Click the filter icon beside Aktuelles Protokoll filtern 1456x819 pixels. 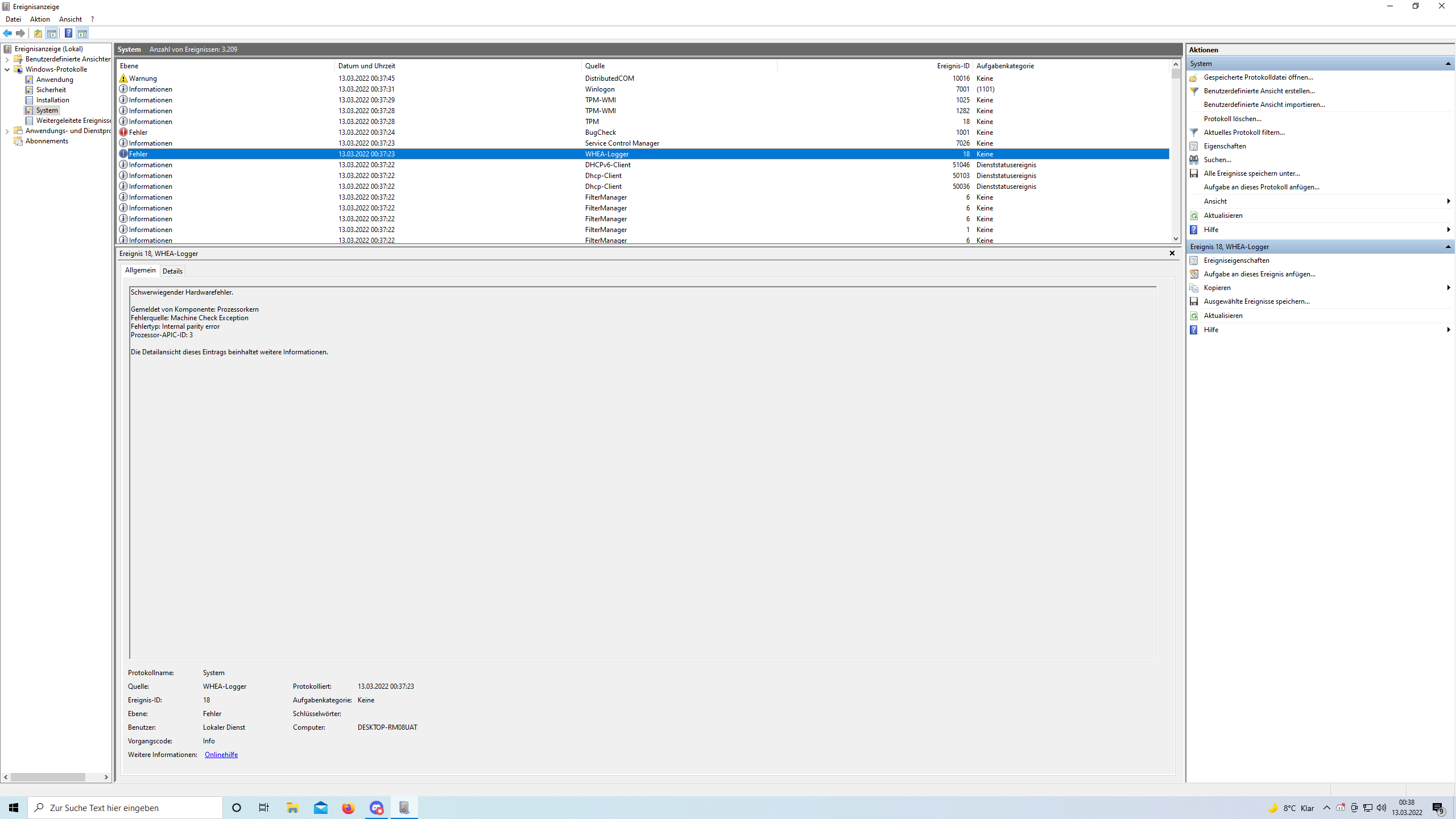(1194, 133)
